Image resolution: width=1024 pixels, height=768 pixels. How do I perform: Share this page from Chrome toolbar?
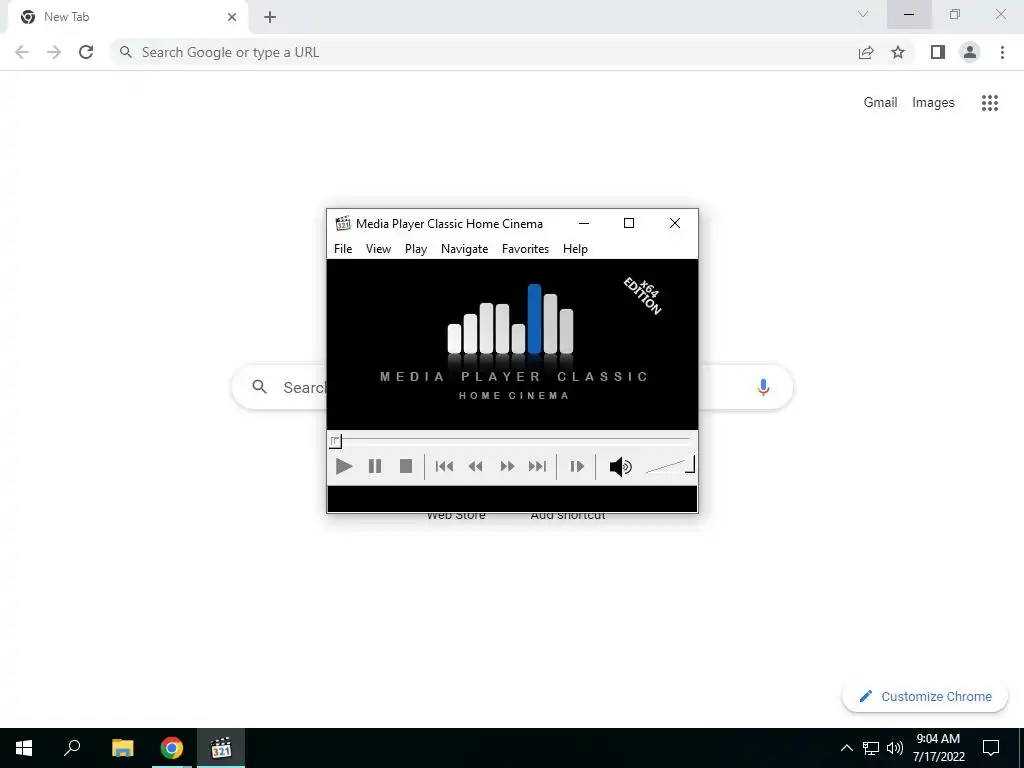tap(866, 52)
